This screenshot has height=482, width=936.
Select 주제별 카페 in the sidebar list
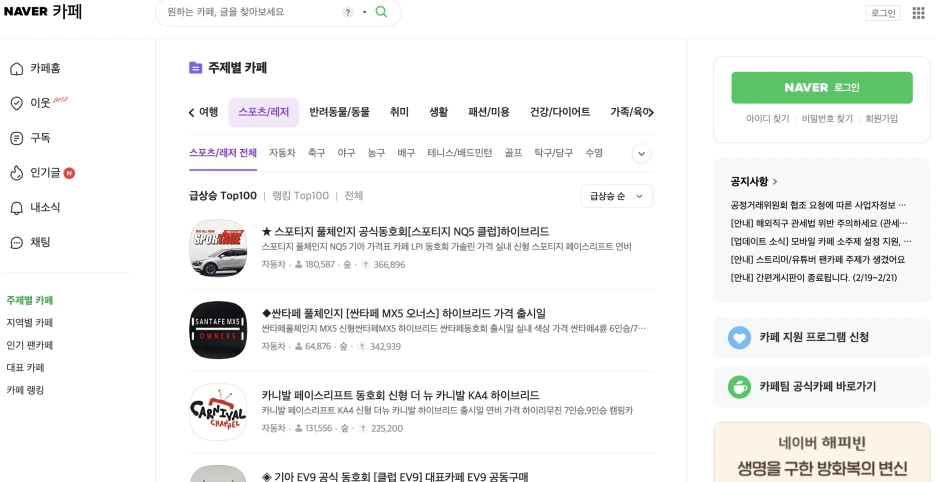coord(30,300)
